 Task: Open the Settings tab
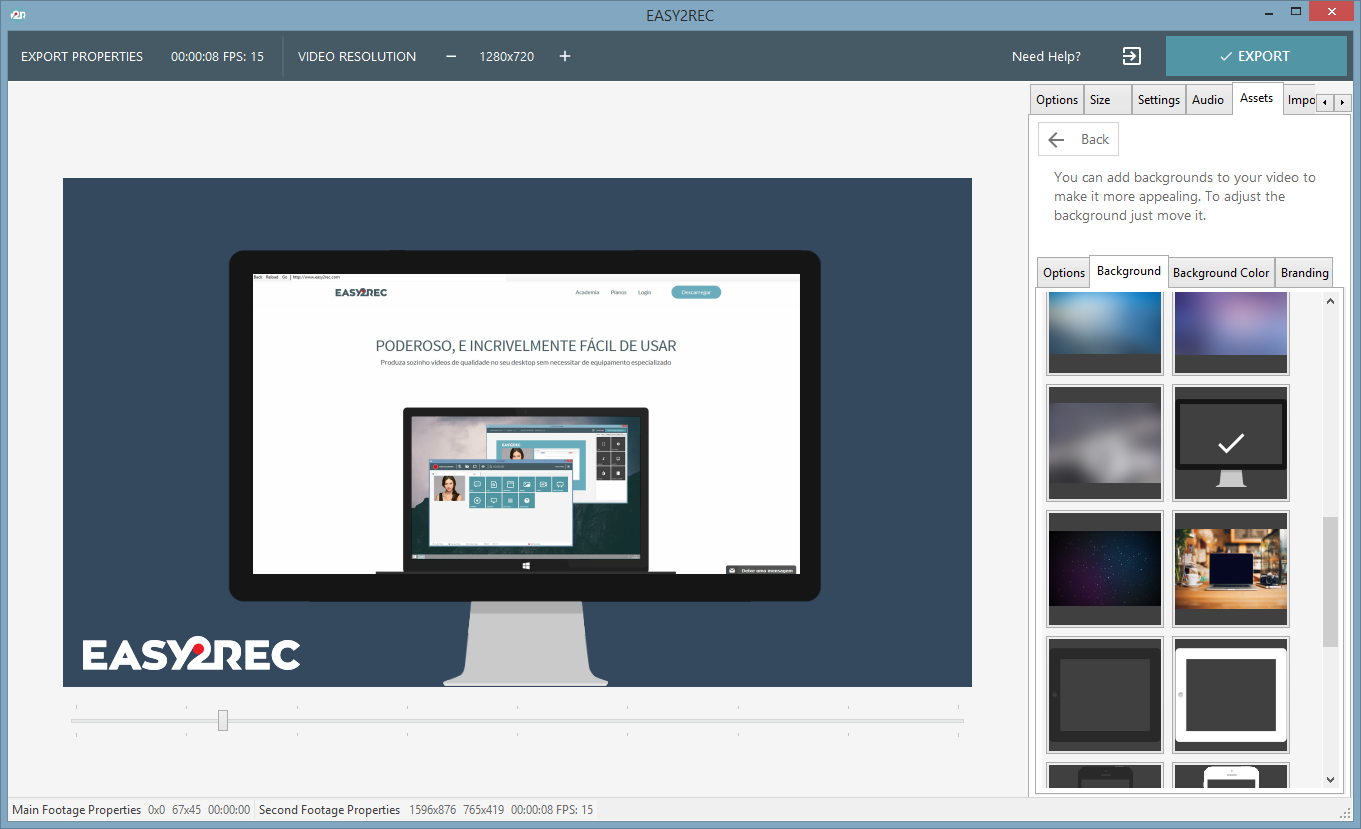tap(1159, 100)
